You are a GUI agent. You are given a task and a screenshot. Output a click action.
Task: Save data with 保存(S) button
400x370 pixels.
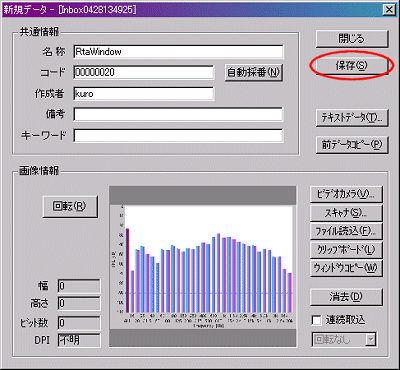(352, 66)
